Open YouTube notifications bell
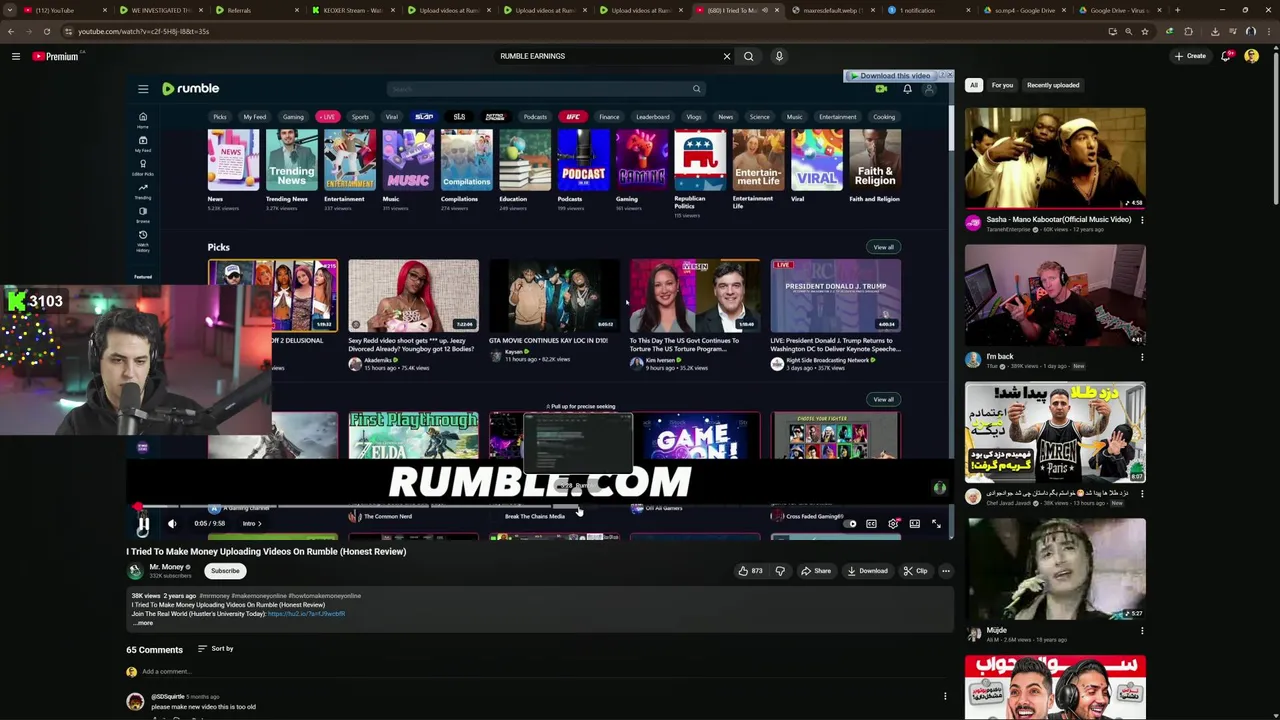 pos(1226,56)
